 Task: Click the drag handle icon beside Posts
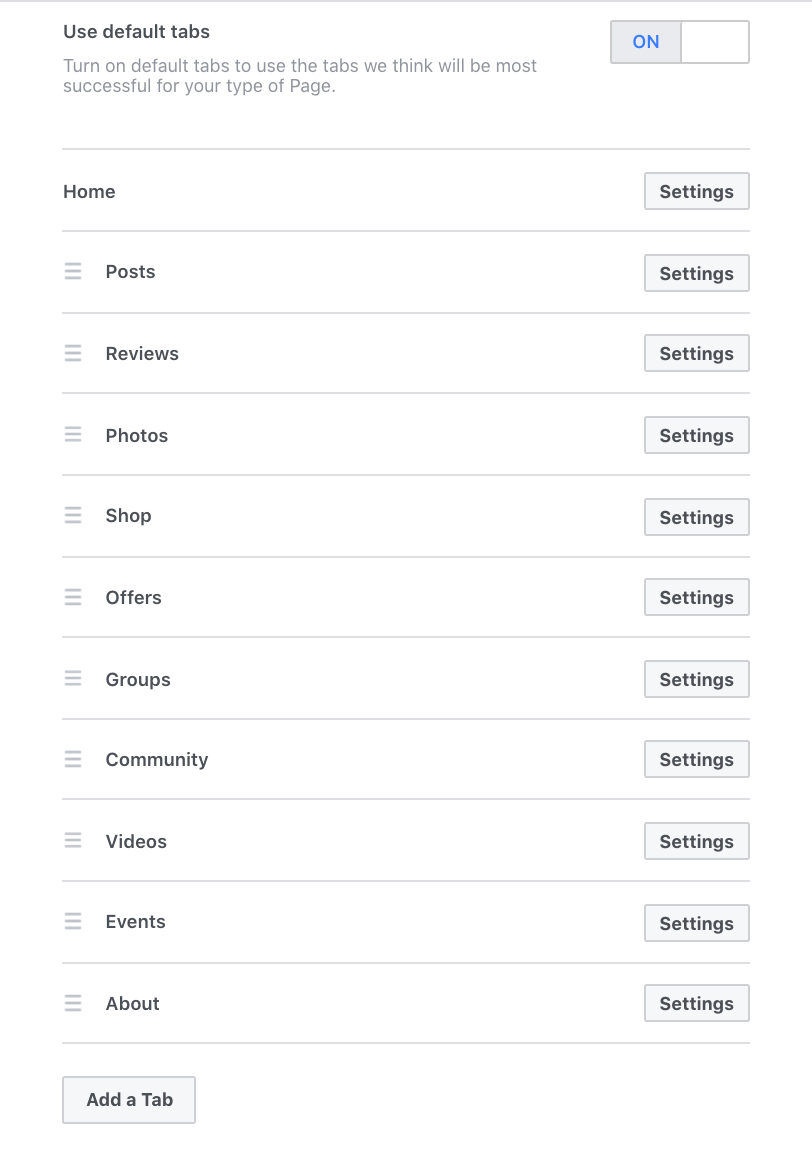[73, 272]
